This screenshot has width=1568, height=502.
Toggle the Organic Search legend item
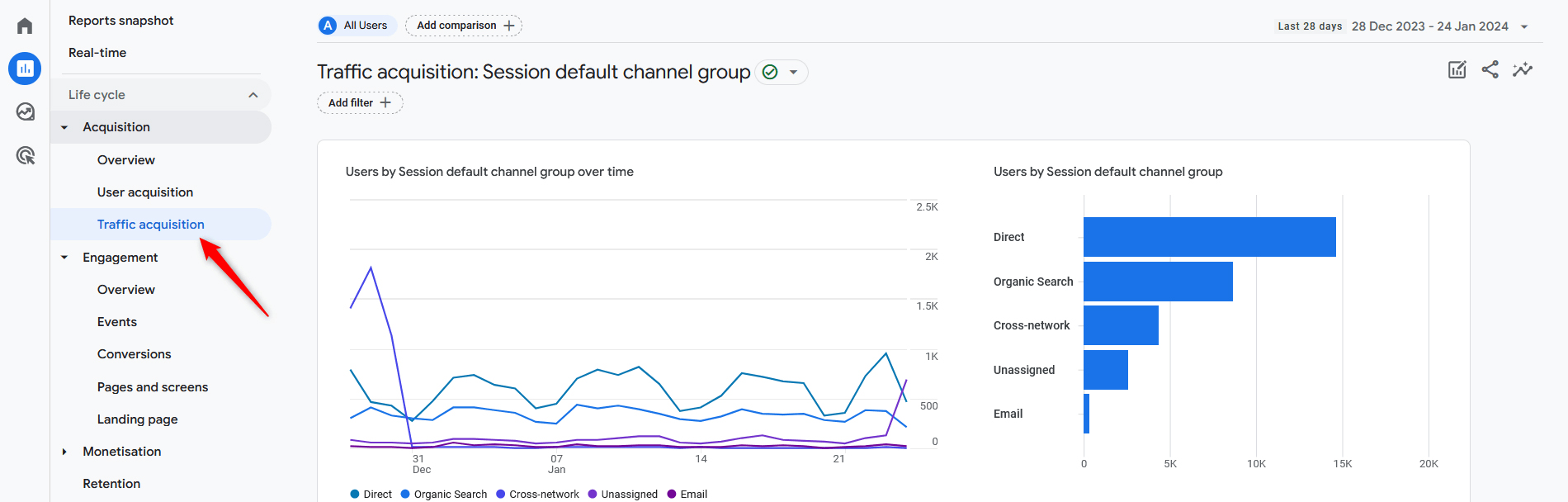coord(444,494)
